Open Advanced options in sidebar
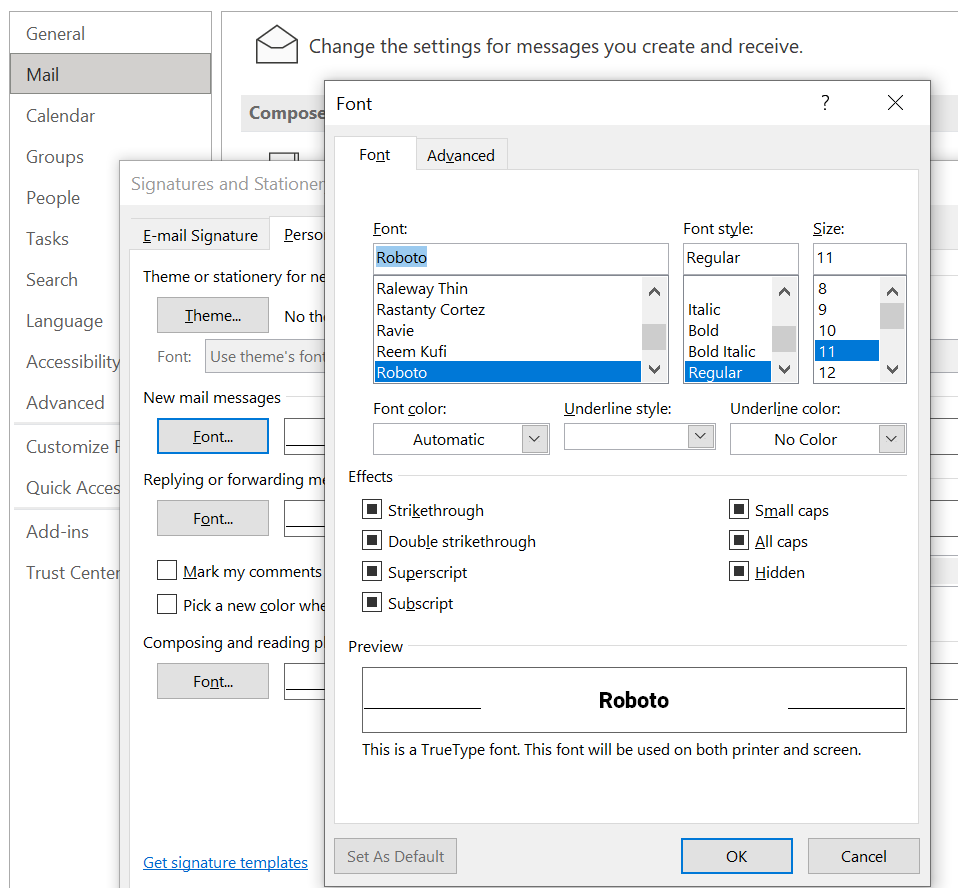 [x=65, y=402]
